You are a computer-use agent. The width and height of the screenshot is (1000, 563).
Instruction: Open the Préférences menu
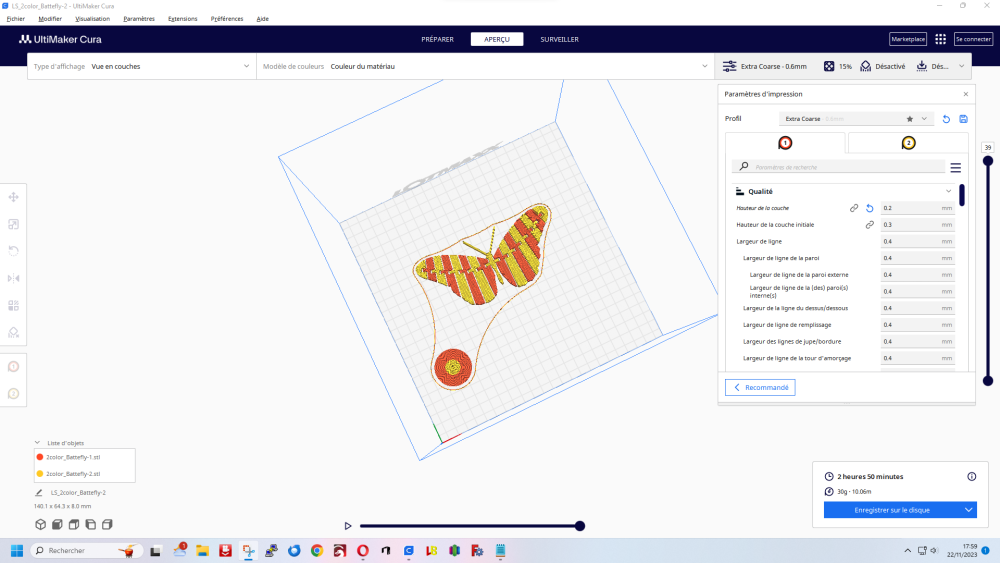click(227, 18)
